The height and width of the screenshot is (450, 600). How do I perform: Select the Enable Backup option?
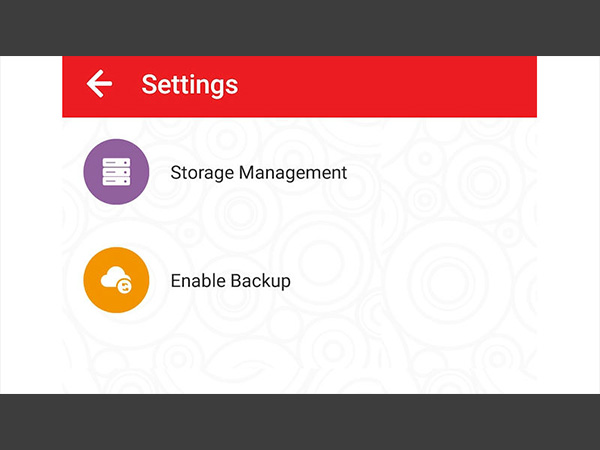pyautogui.click(x=230, y=280)
